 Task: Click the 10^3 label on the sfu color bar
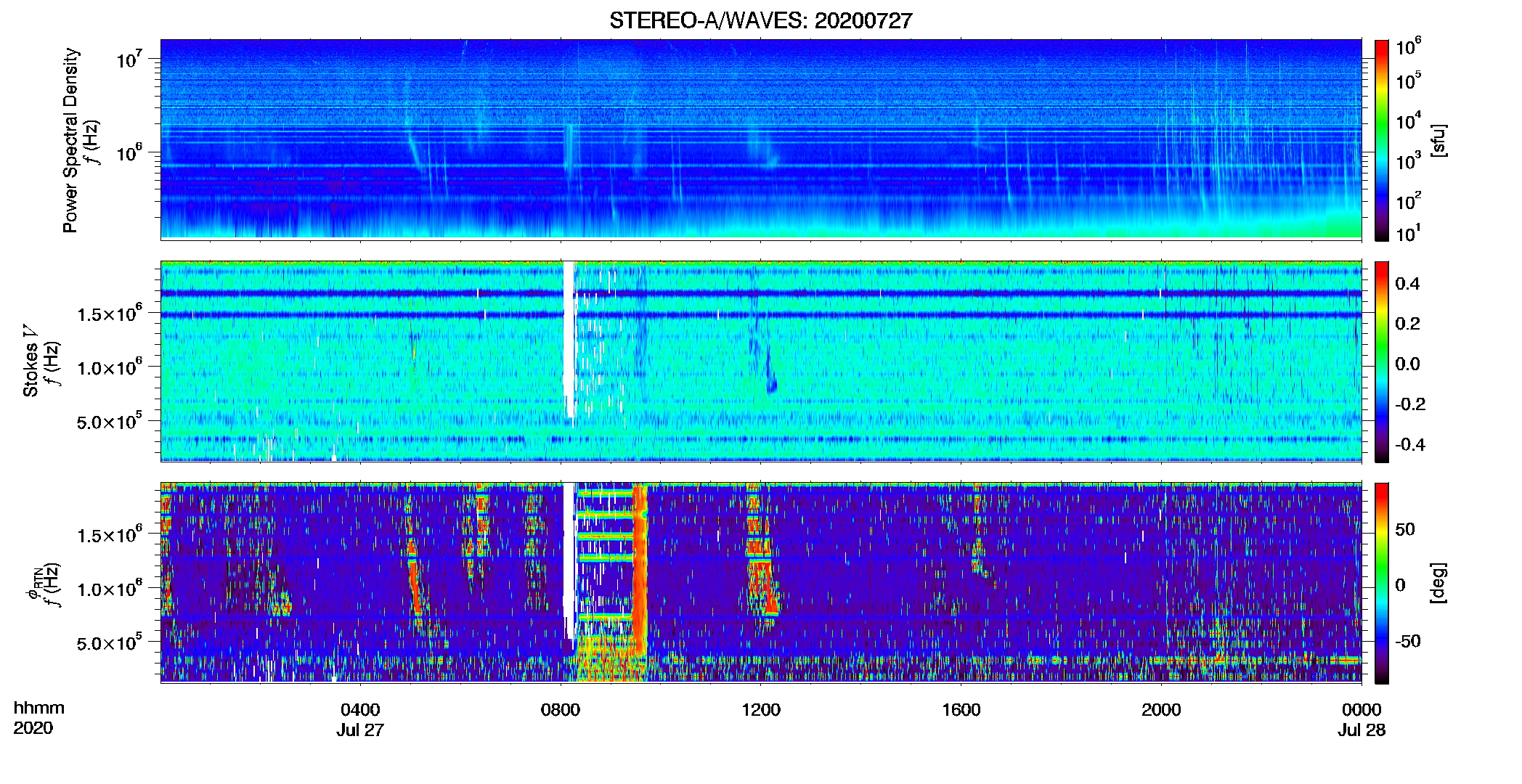coord(1408,160)
